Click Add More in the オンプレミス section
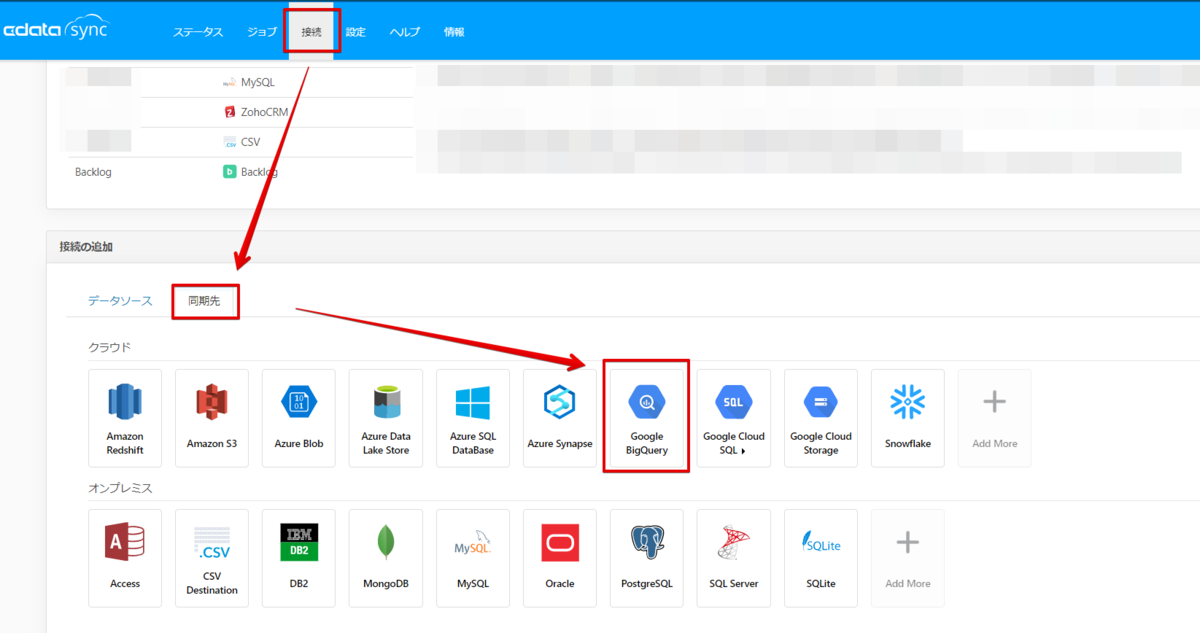 point(908,558)
